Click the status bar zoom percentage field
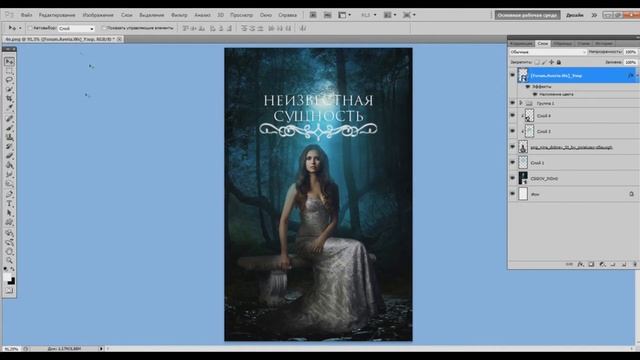This screenshot has height=360, width=640. tap(11, 349)
